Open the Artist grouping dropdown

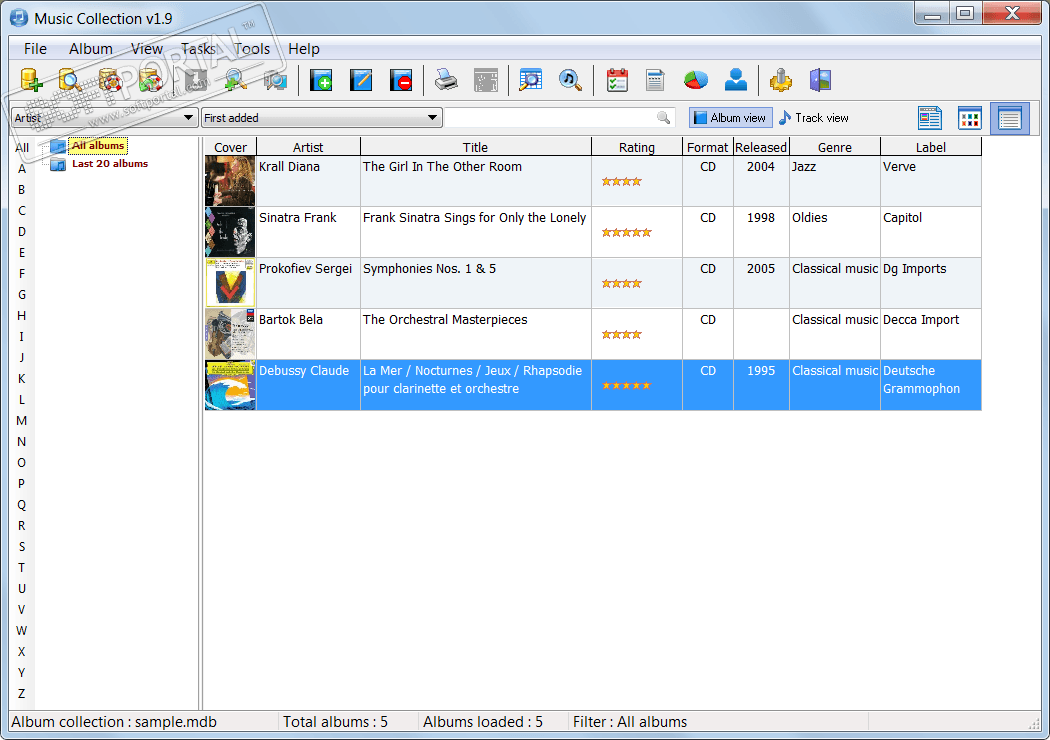(x=104, y=118)
